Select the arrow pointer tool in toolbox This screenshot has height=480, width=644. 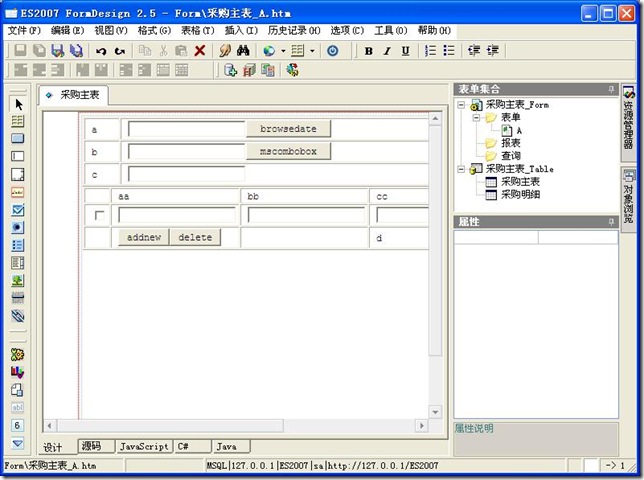point(17,104)
